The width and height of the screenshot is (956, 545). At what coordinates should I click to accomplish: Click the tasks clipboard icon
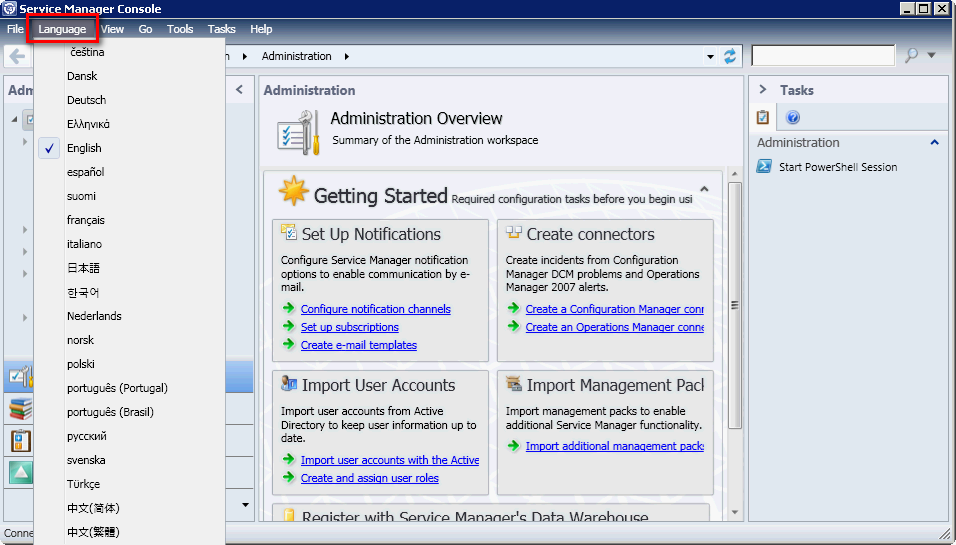(763, 117)
